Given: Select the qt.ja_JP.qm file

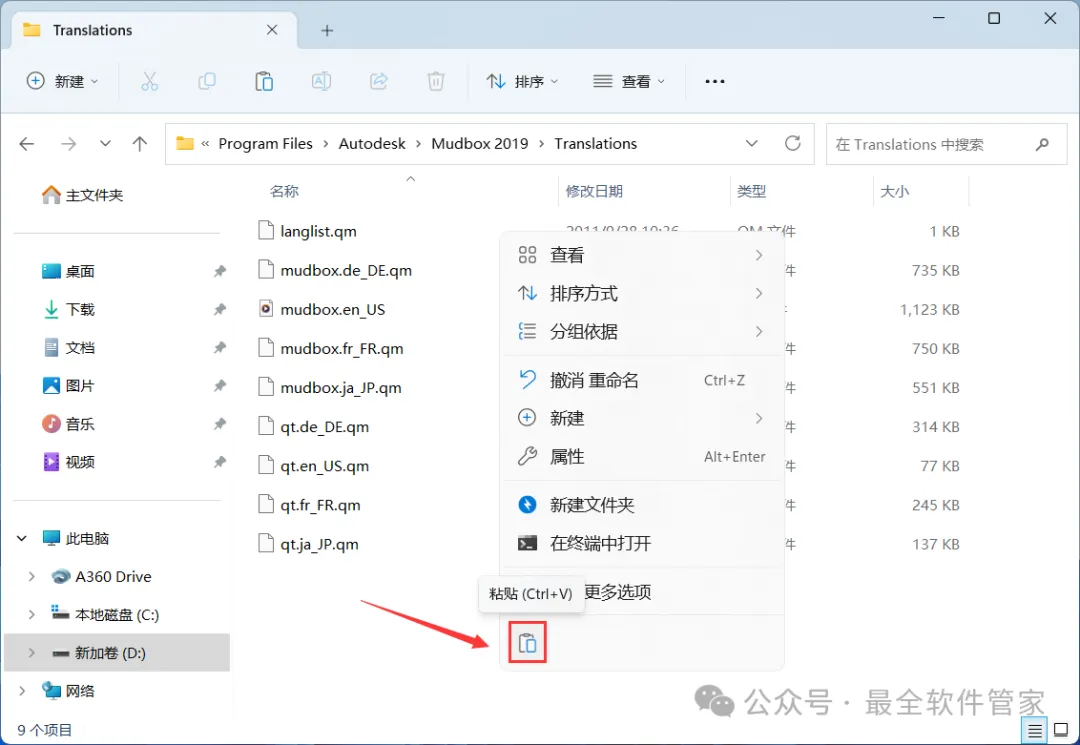Looking at the screenshot, I should point(319,545).
